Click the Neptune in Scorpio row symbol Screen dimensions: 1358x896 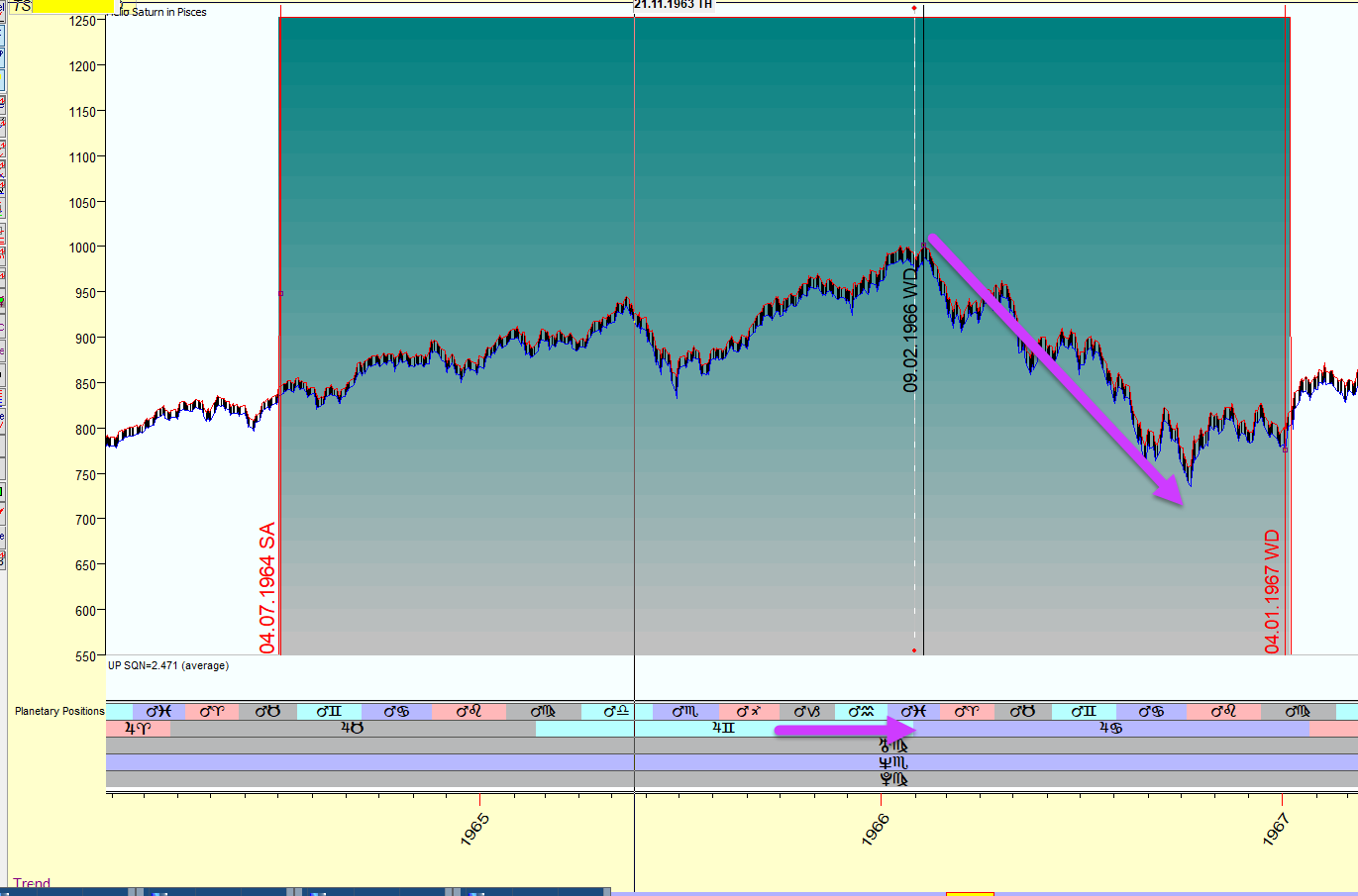893,762
